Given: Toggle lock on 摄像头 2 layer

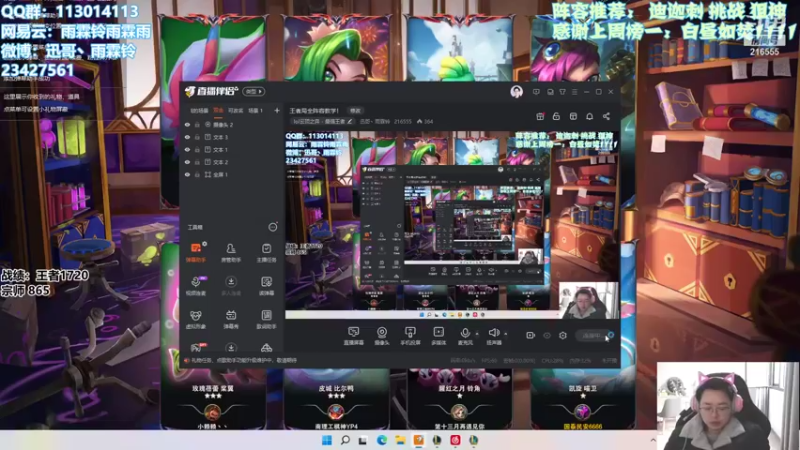Looking at the screenshot, I should pos(197,124).
